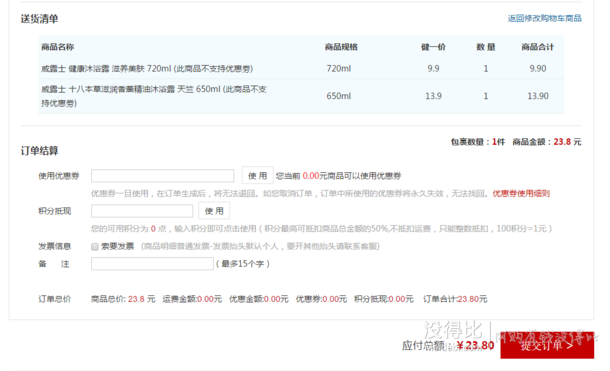Viewport: 610px width, 371px height.
Task: Click the 运费金额 0.00元 value
Action: tap(192, 299)
